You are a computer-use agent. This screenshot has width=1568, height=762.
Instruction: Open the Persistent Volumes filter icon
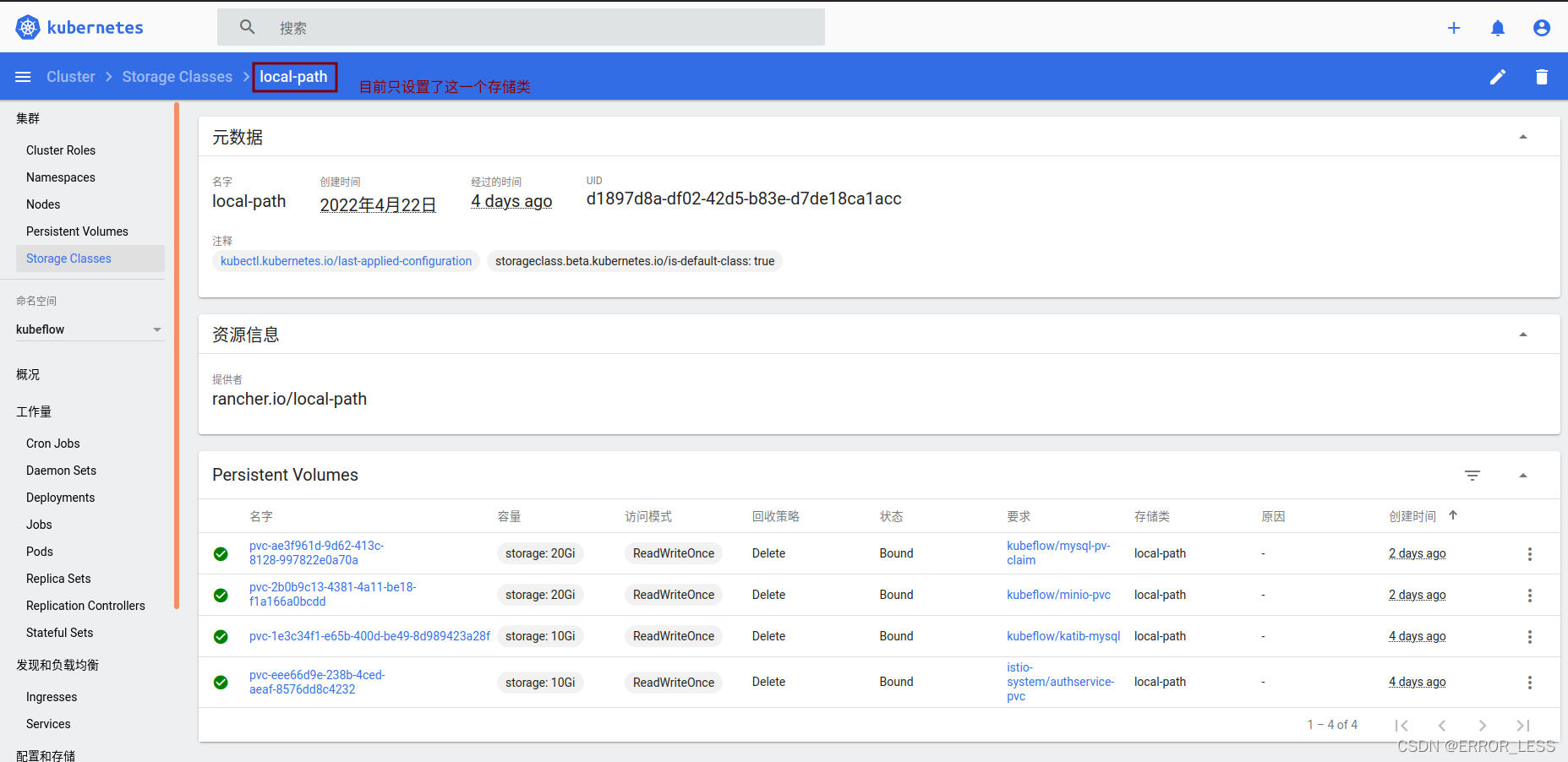(x=1472, y=476)
